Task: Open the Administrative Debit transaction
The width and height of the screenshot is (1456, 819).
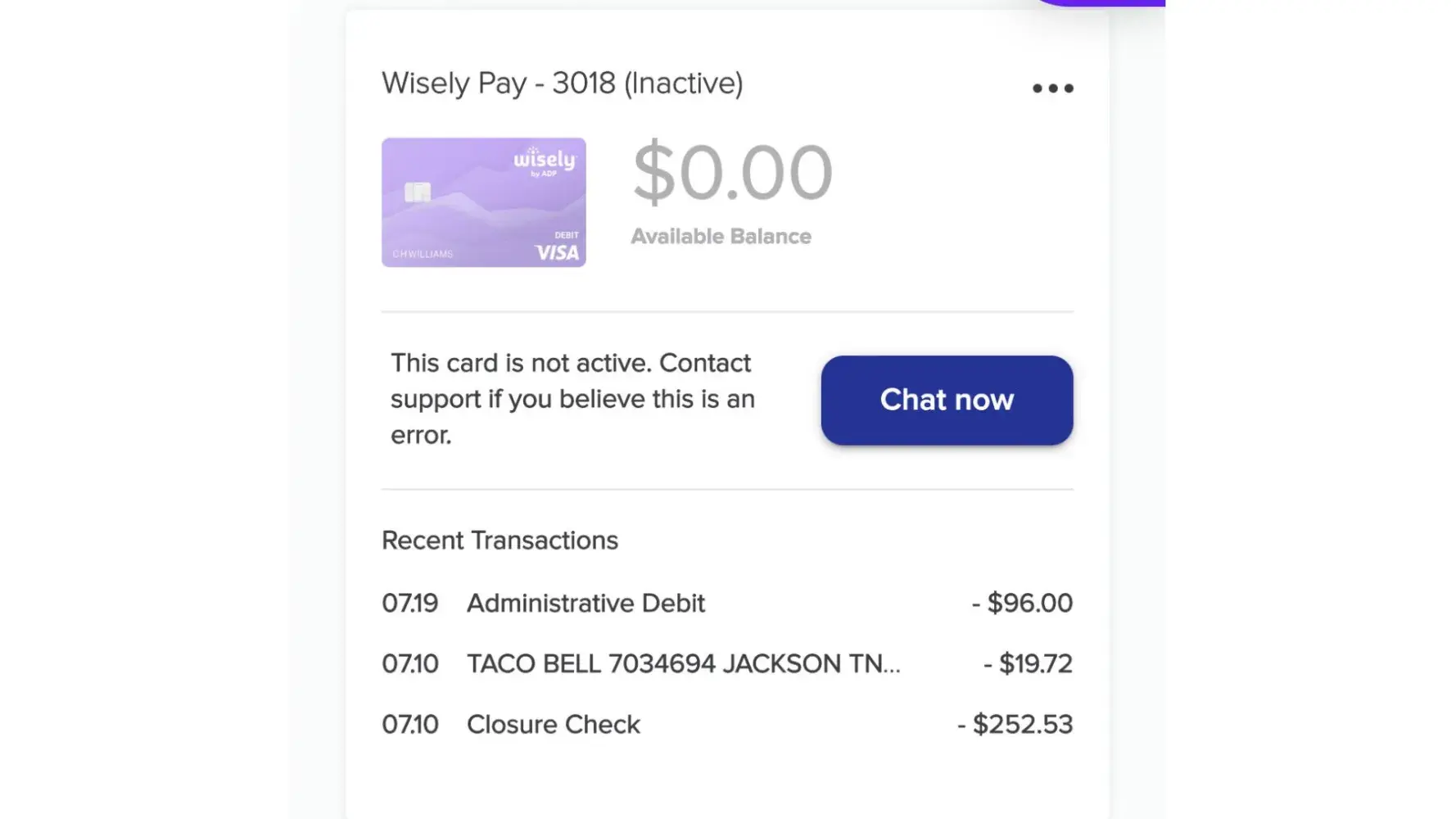Action: 586,604
